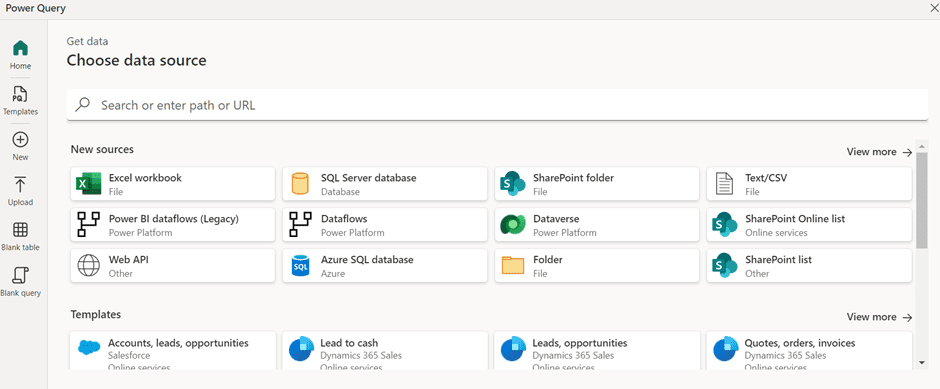Screen dimensions: 940x389
Task: Select the SharePoint Online list label
Action: tap(795, 219)
